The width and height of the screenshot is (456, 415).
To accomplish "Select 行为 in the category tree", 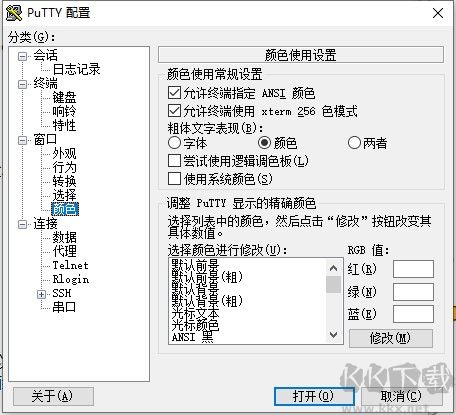I will [64, 167].
